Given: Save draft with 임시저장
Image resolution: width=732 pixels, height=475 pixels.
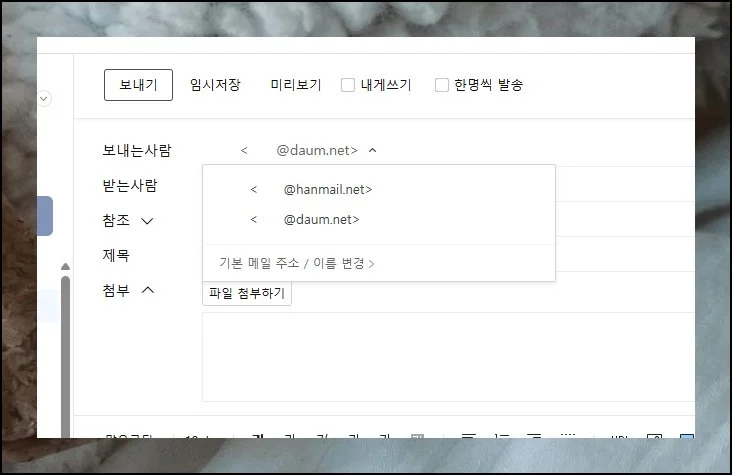Looking at the screenshot, I should tap(215, 85).
